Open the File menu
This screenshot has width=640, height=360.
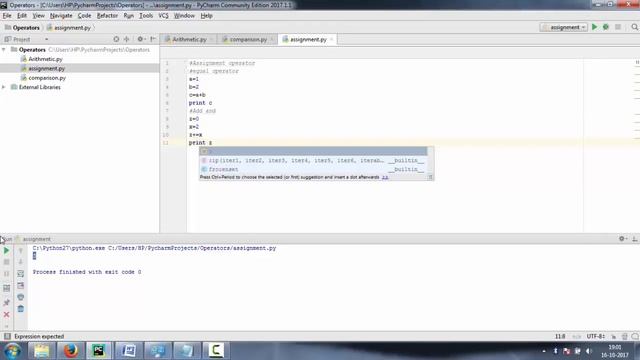pos(7,16)
